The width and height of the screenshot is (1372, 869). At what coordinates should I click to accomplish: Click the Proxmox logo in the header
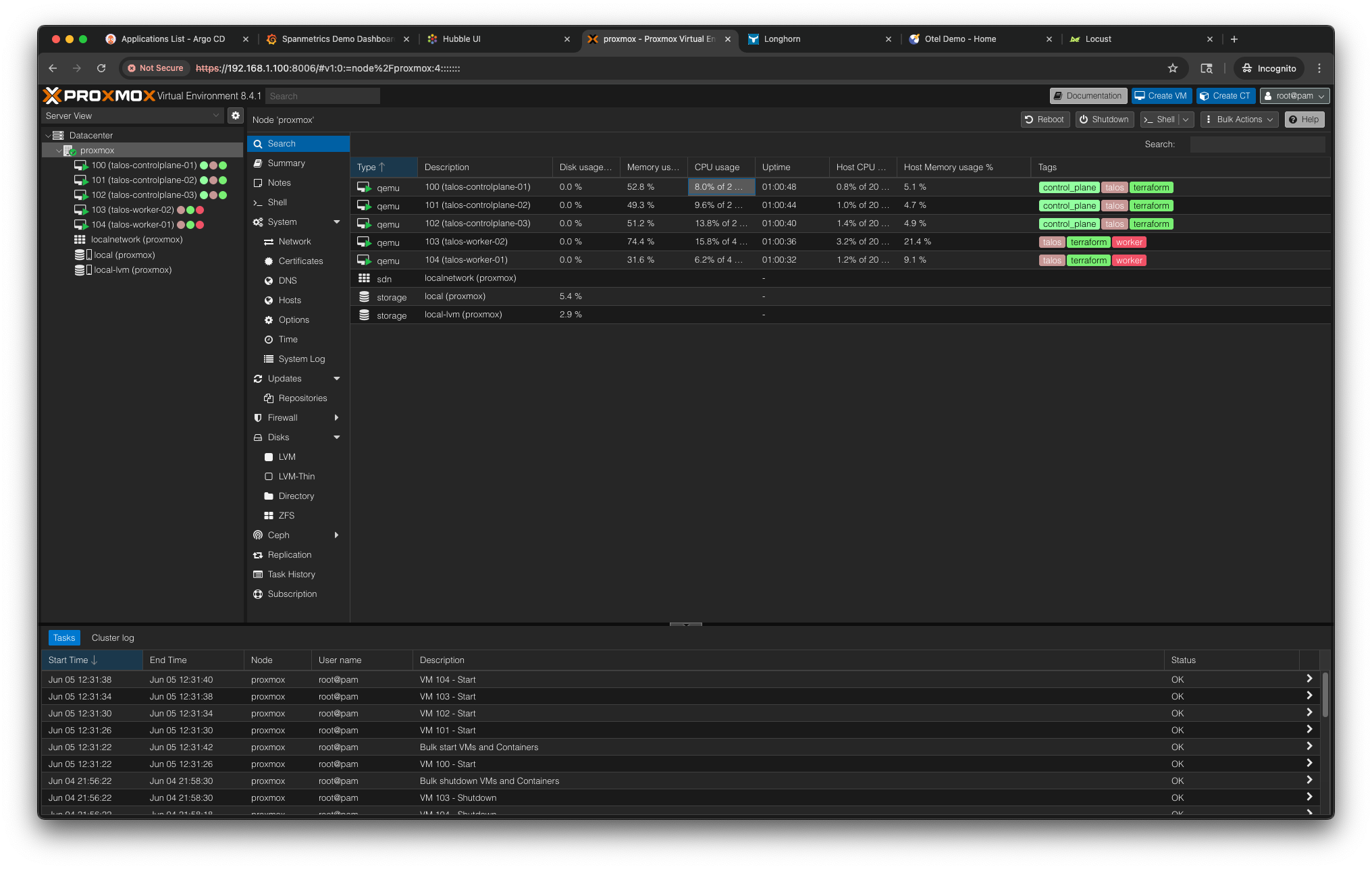tap(99, 96)
